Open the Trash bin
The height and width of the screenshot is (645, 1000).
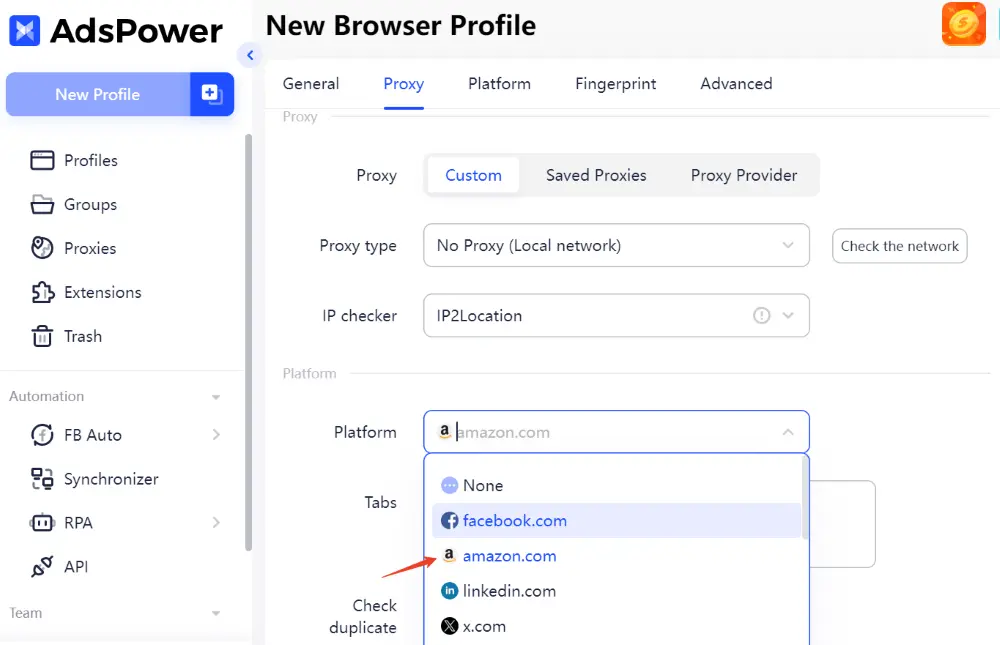click(x=66, y=336)
